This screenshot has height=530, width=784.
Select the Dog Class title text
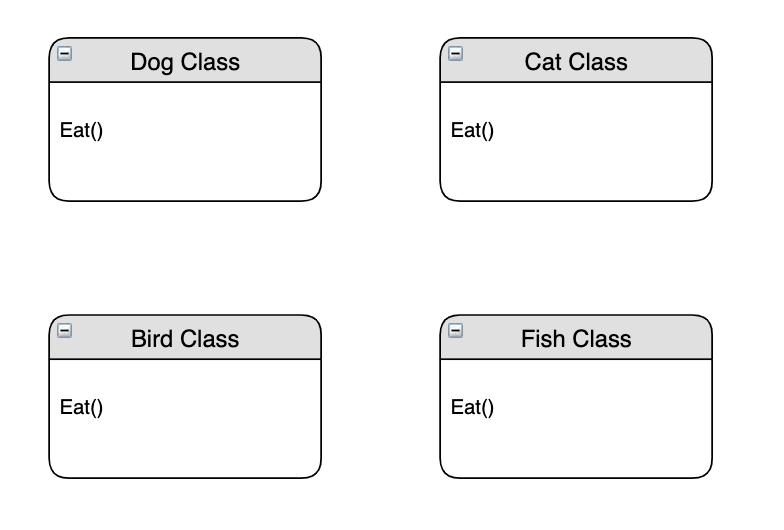(x=185, y=62)
